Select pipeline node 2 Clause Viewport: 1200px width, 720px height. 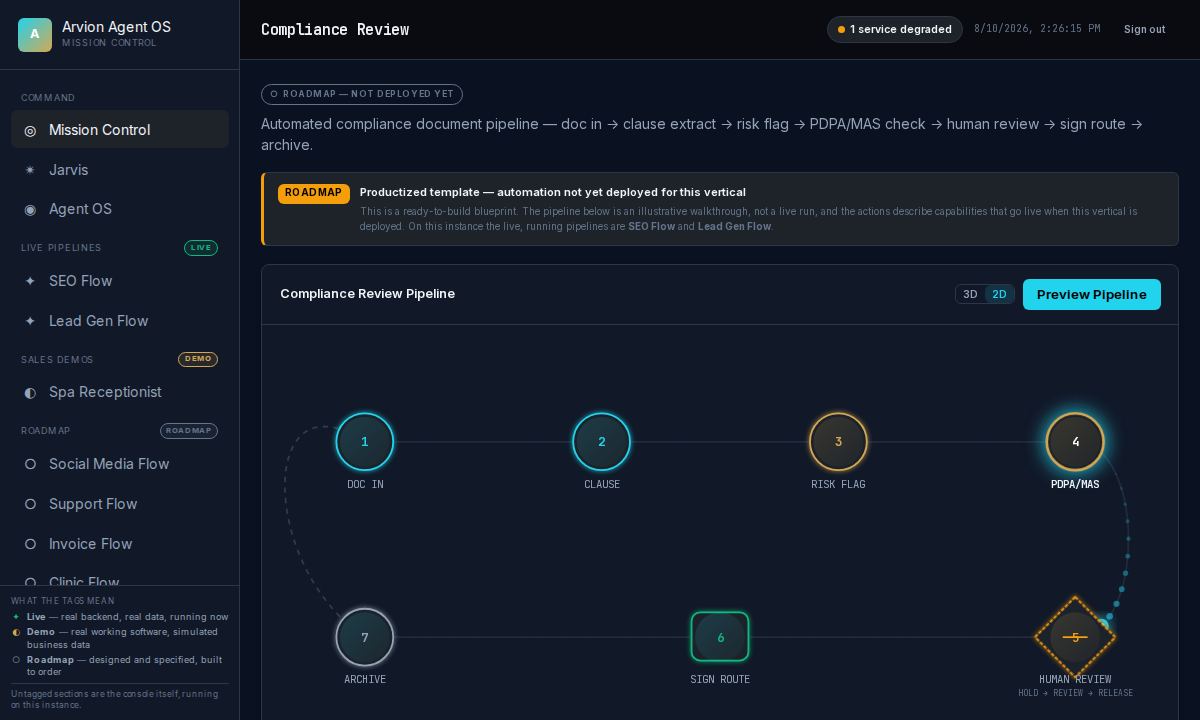click(x=602, y=441)
